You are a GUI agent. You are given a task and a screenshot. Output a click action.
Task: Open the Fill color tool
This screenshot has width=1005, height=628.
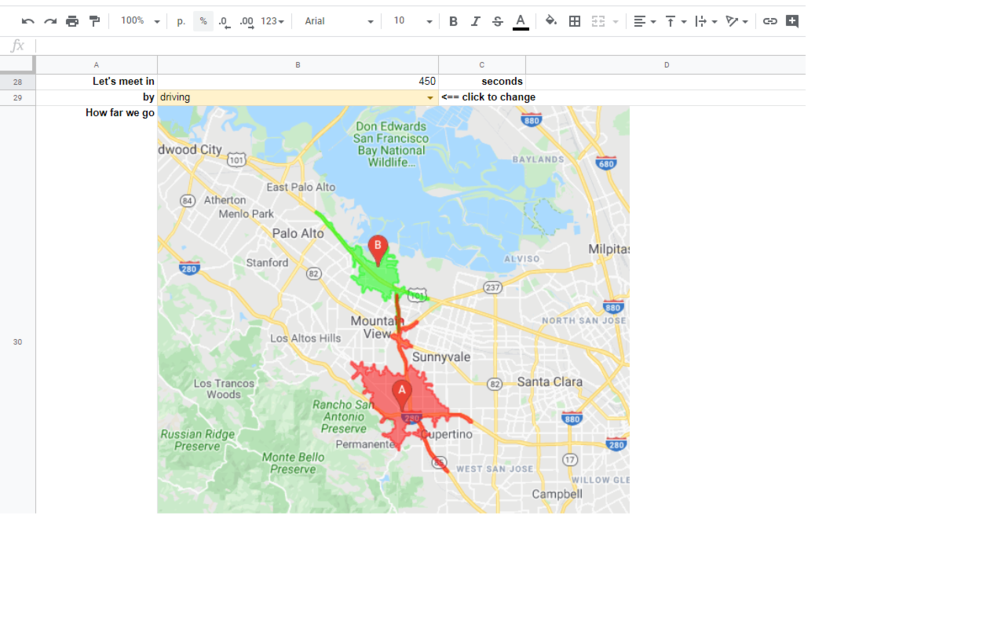click(x=551, y=20)
